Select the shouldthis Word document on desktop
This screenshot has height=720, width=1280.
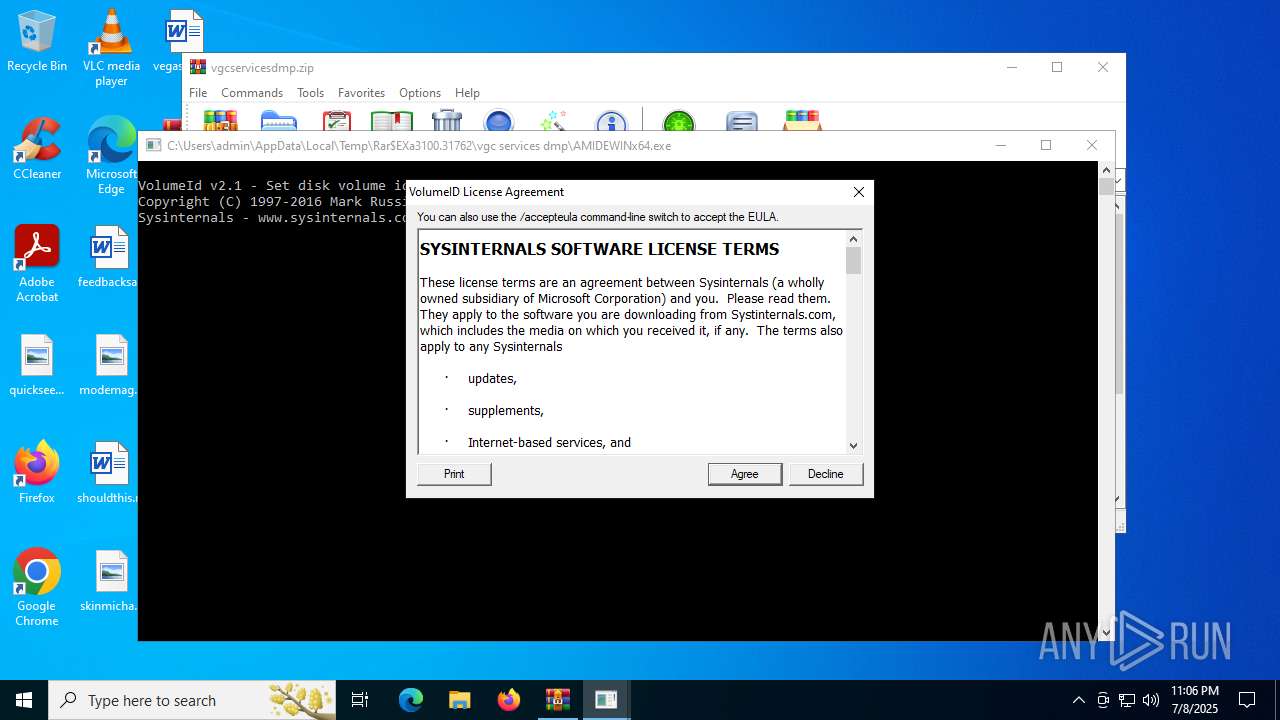[109, 474]
